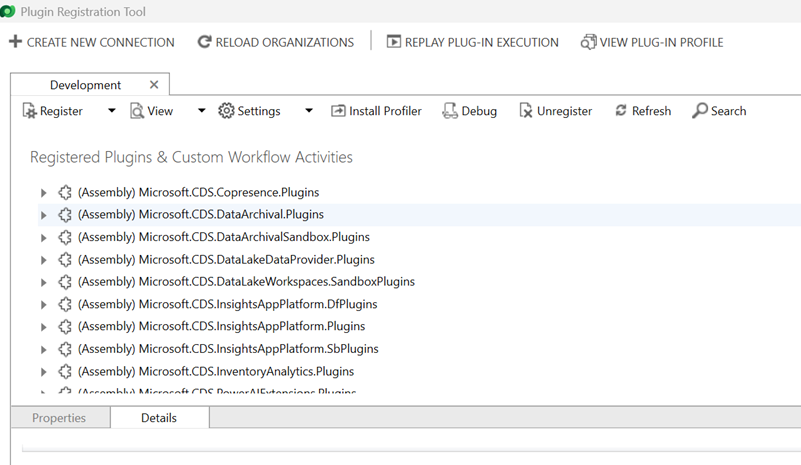Expand the InventoryAnalytics.Plugins node
Viewport: 801px width, 465px height.
pos(43,372)
